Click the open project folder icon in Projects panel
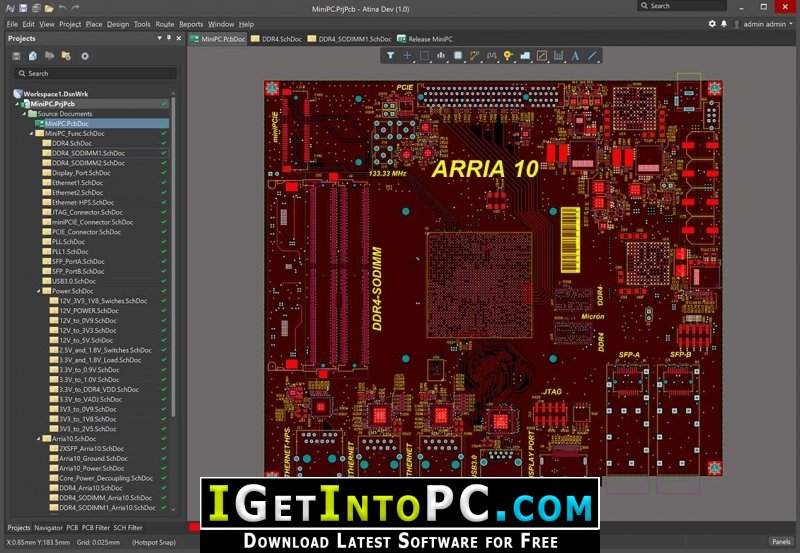 click(x=66, y=56)
